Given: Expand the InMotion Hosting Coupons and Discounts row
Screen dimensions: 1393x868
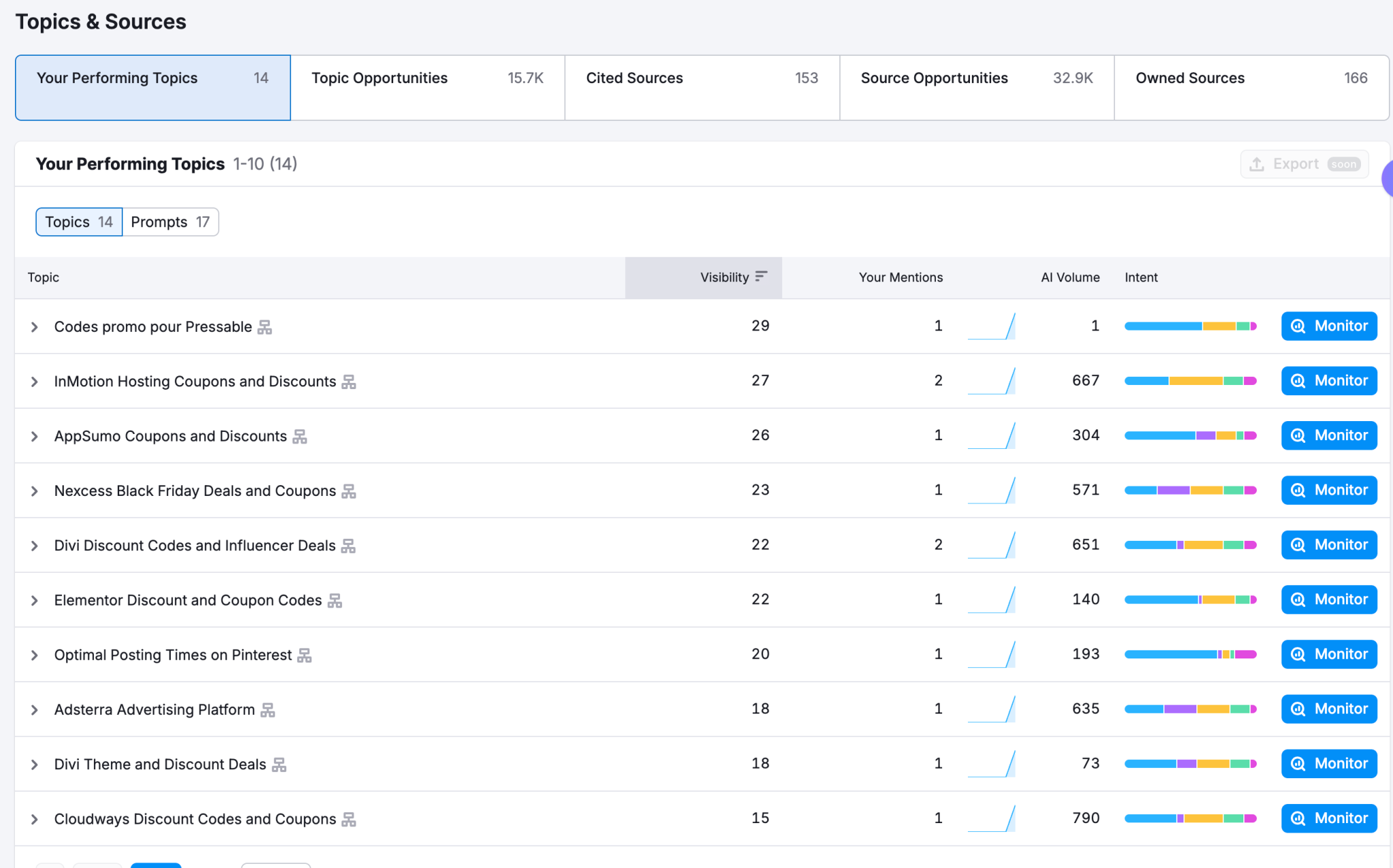Looking at the screenshot, I should click(x=35, y=381).
